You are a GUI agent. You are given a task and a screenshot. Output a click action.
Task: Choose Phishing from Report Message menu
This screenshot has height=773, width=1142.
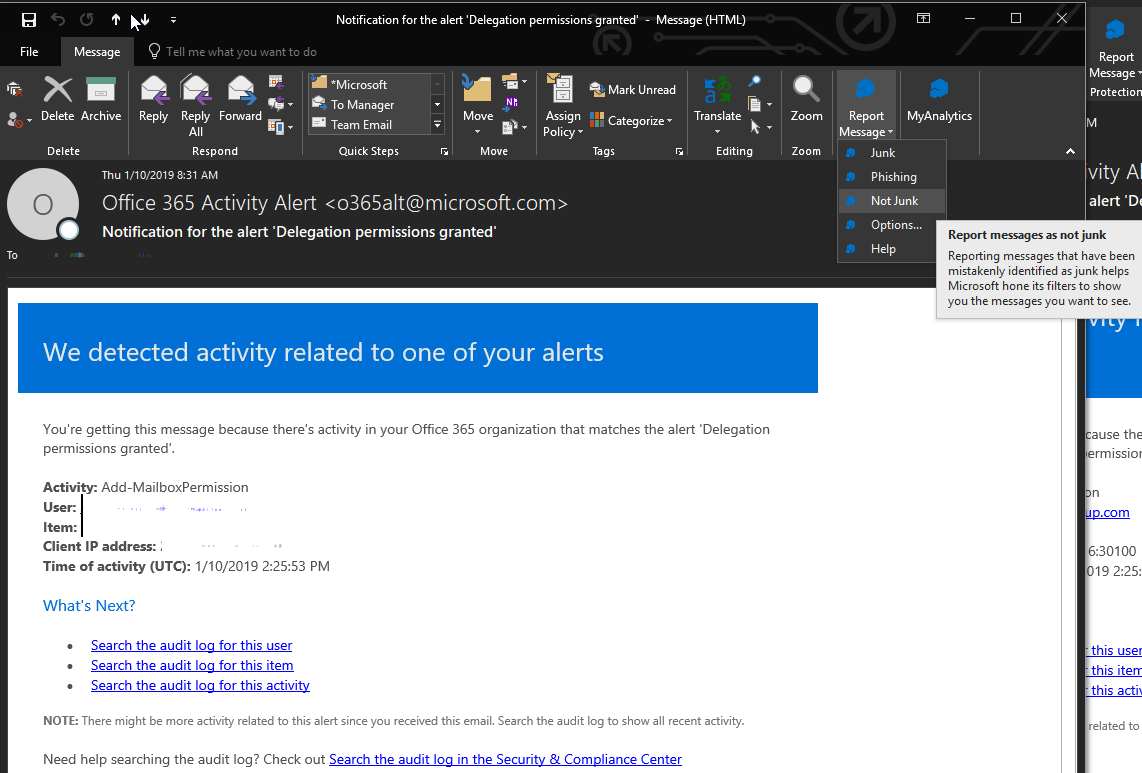click(892, 177)
